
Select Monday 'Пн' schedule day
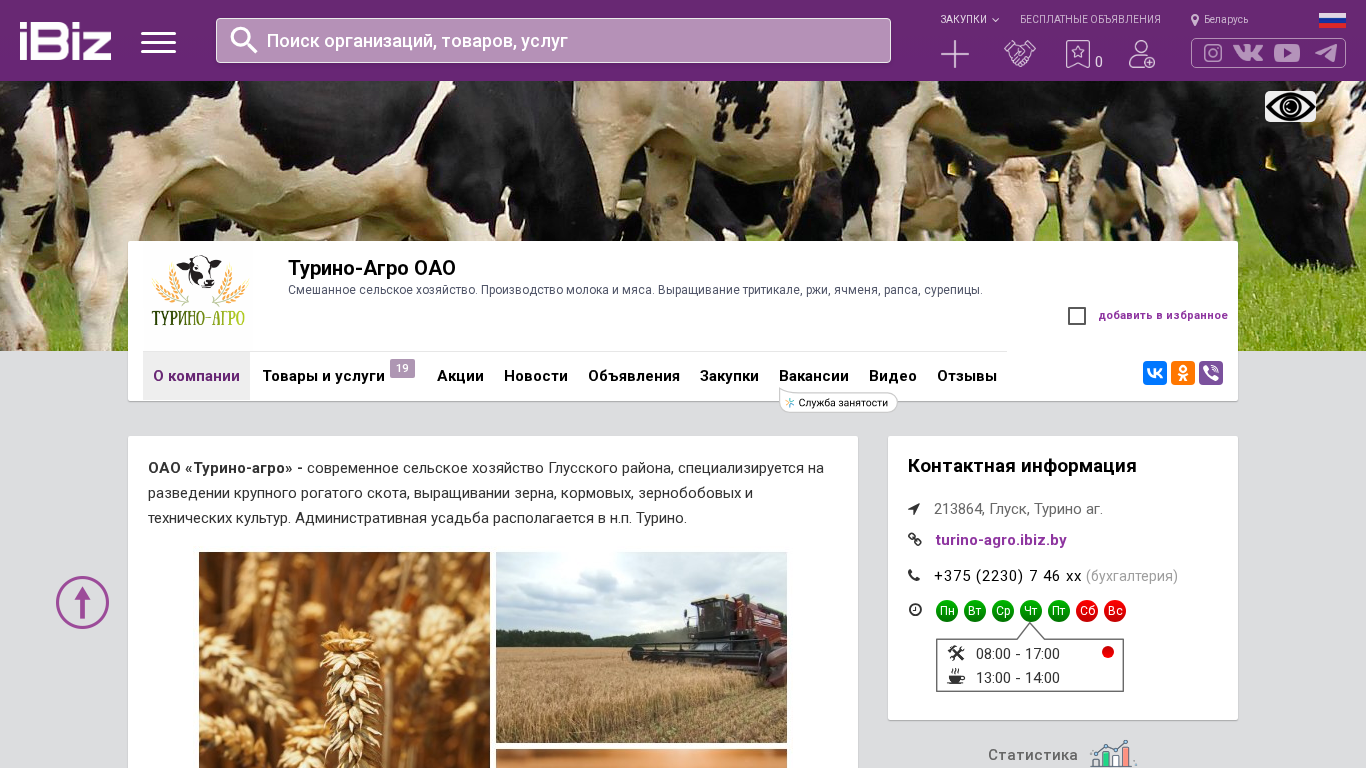click(x=947, y=611)
